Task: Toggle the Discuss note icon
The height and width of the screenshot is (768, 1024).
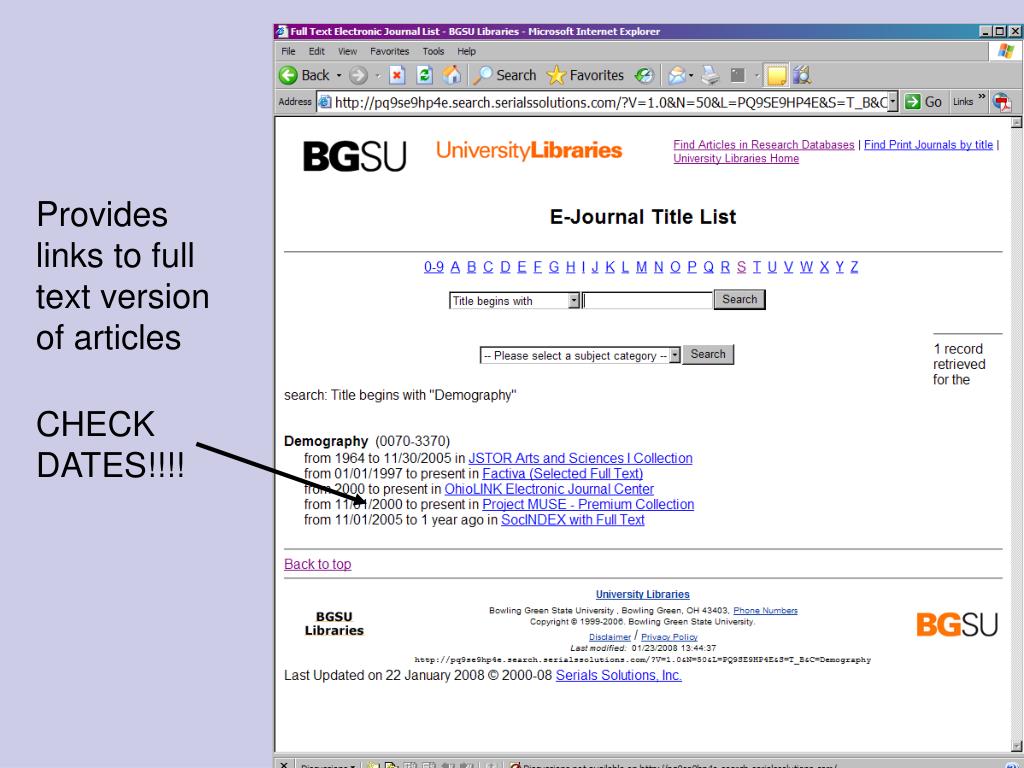Action: click(x=776, y=76)
